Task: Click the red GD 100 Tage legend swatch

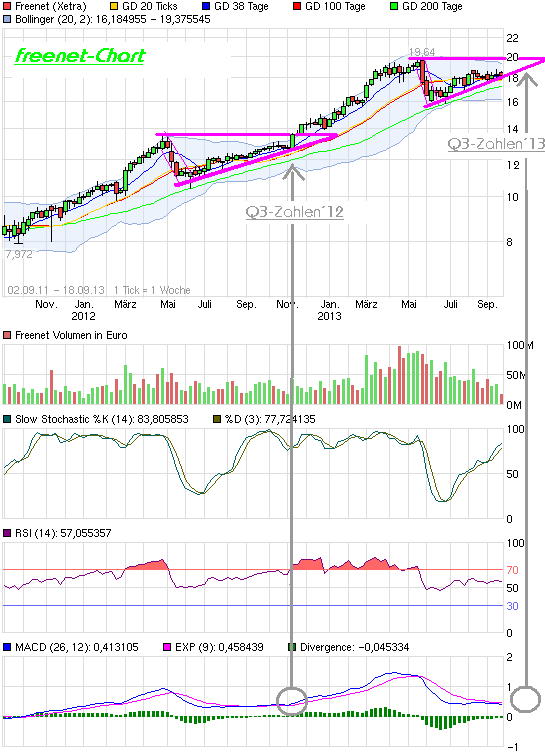Action: [x=297, y=7]
